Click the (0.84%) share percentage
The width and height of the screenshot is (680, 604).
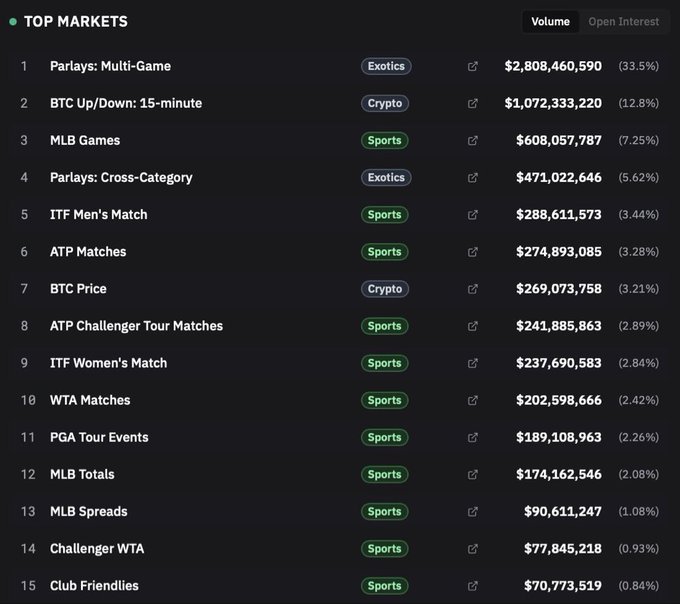coord(638,586)
